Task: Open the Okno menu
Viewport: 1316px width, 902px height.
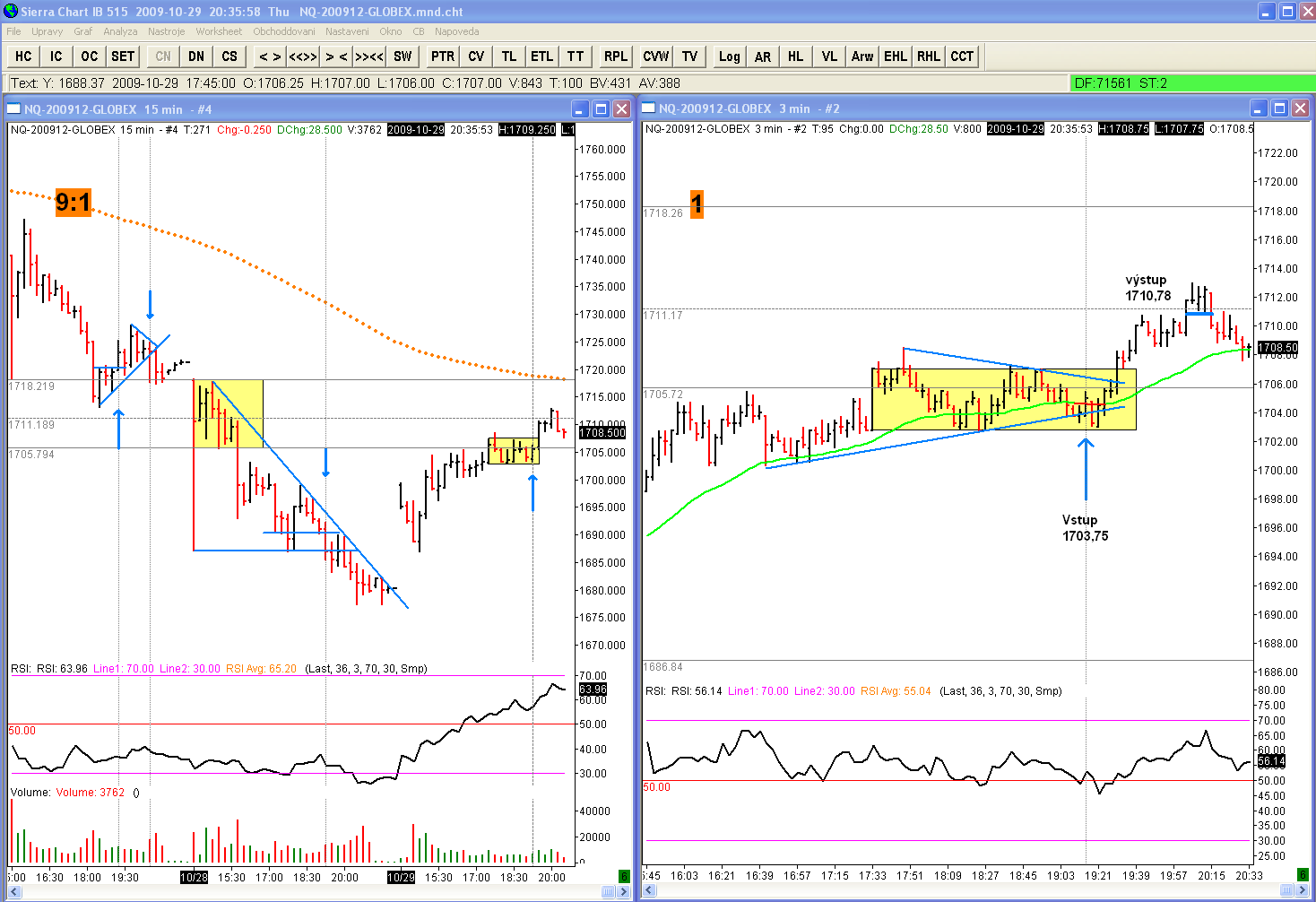Action: 391,31
